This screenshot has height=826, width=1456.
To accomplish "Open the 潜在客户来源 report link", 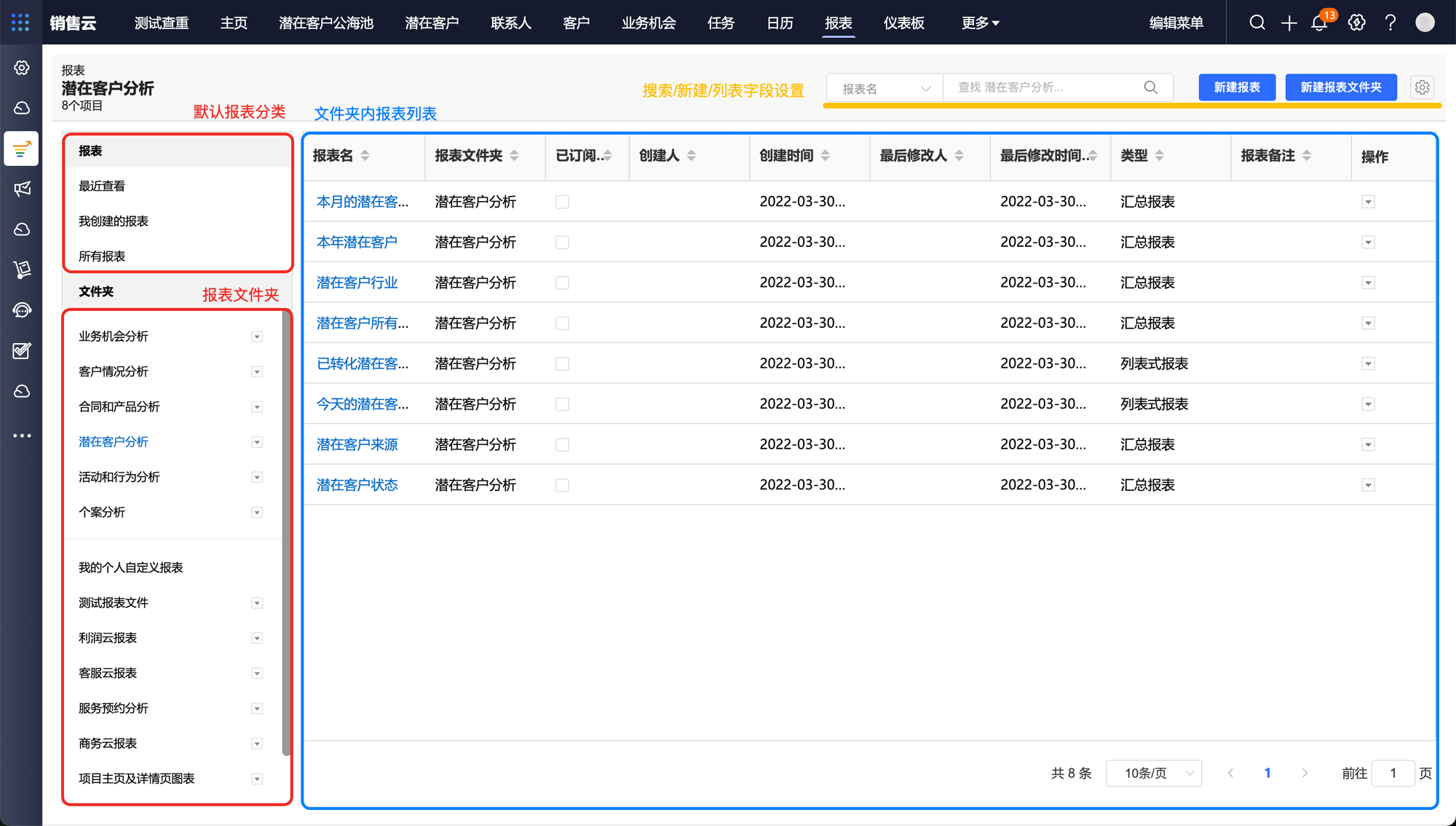I will click(x=357, y=444).
